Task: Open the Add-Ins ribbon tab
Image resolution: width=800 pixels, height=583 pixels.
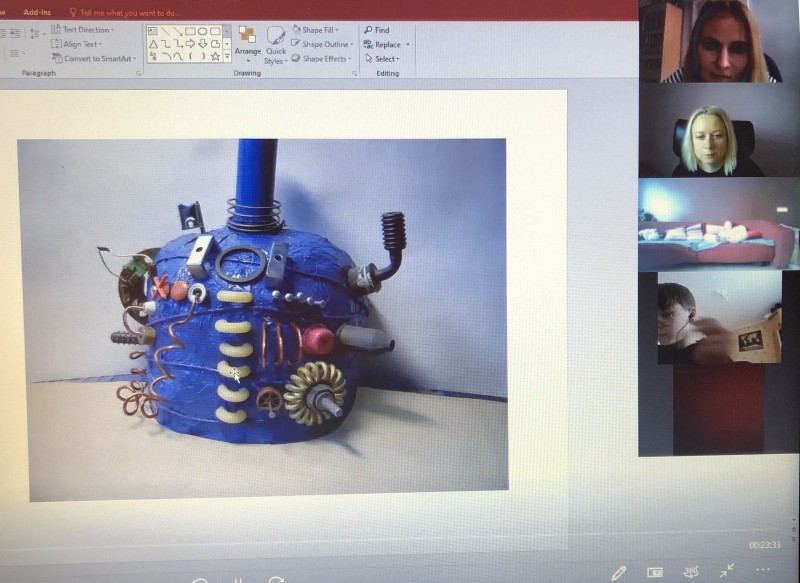Action: tap(37, 12)
